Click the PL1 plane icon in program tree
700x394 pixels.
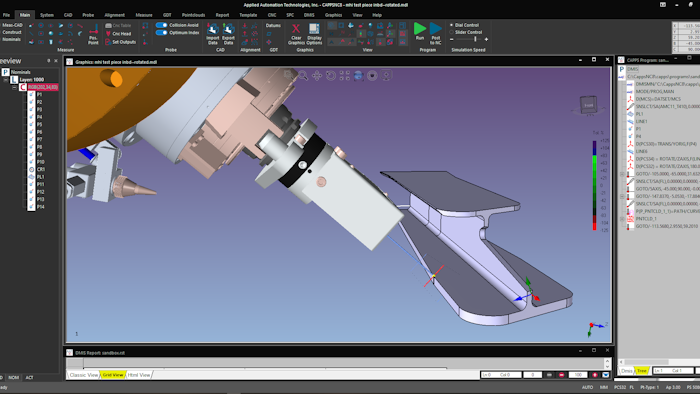630,114
